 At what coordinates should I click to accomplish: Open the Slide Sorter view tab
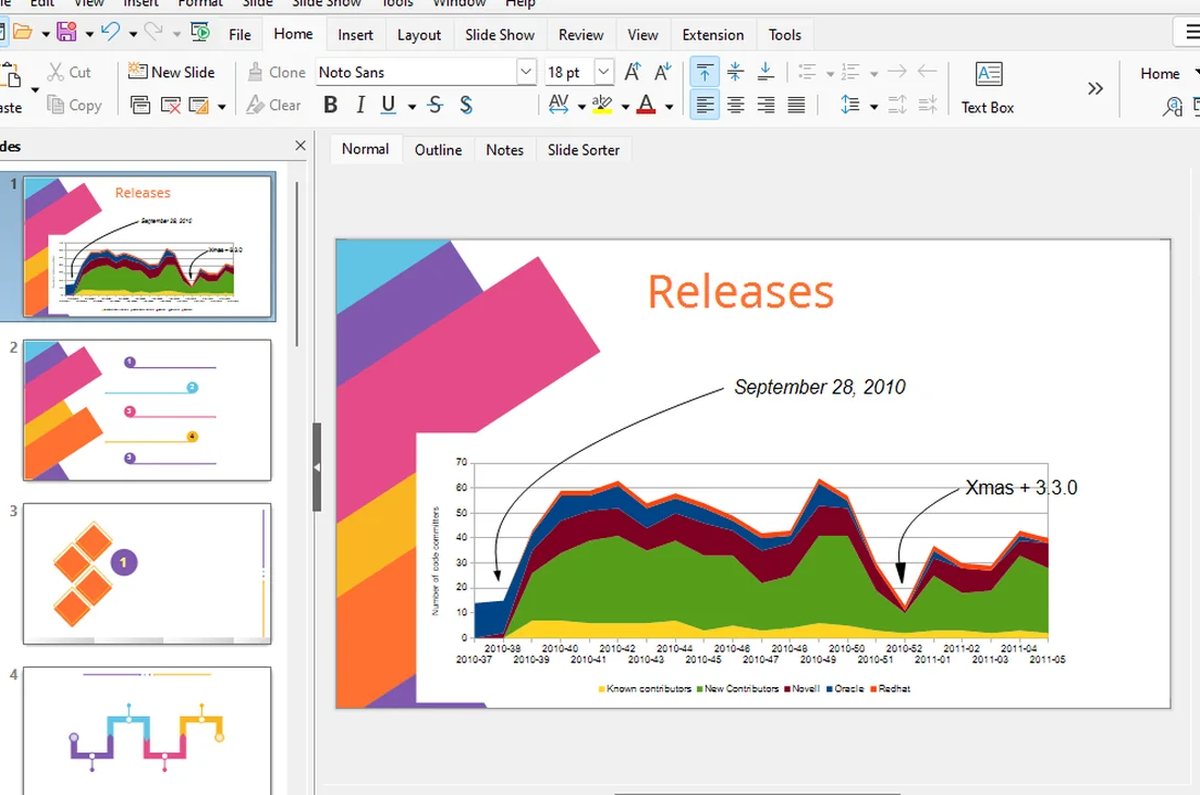(x=583, y=150)
